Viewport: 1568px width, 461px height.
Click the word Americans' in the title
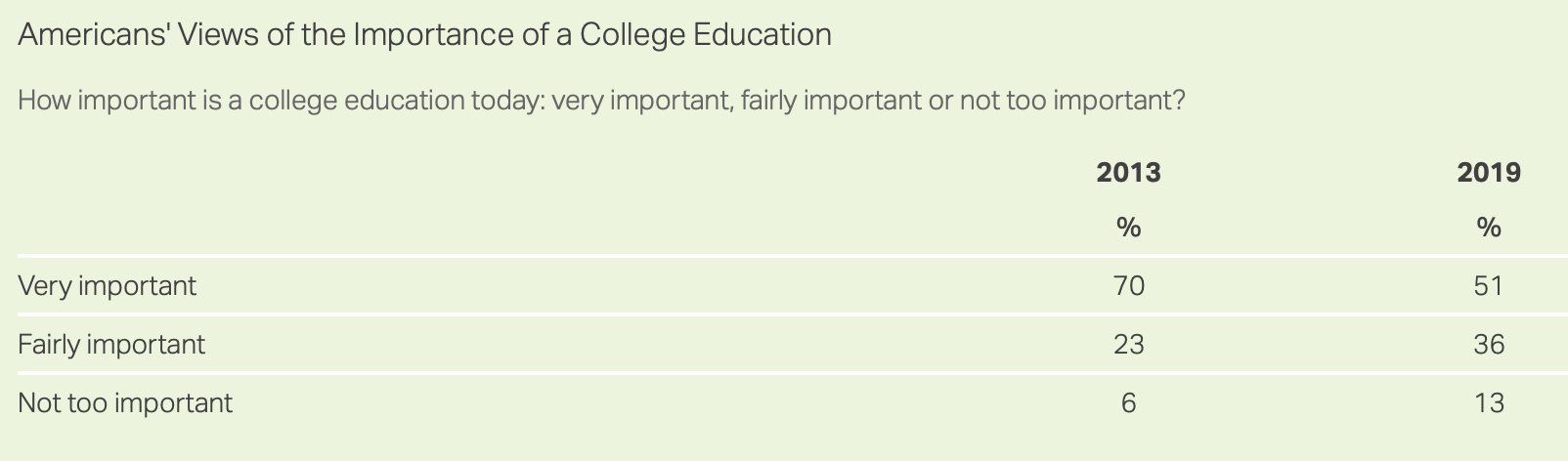[93, 35]
